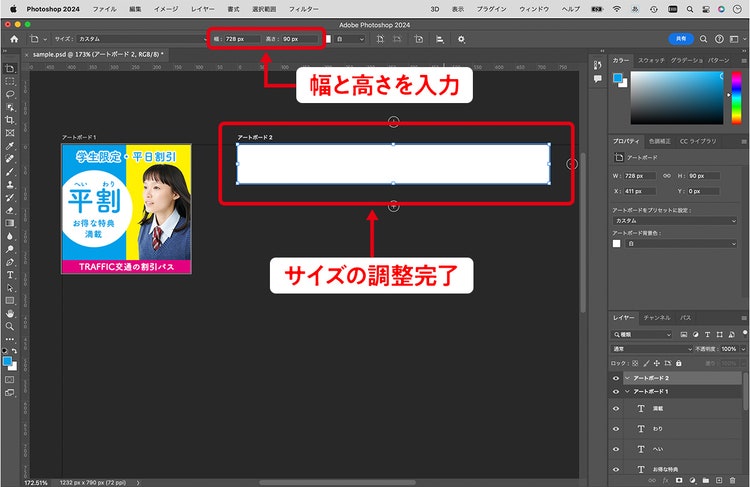Select the Gradient tool
Screen dimensions: 750x487
10,223
